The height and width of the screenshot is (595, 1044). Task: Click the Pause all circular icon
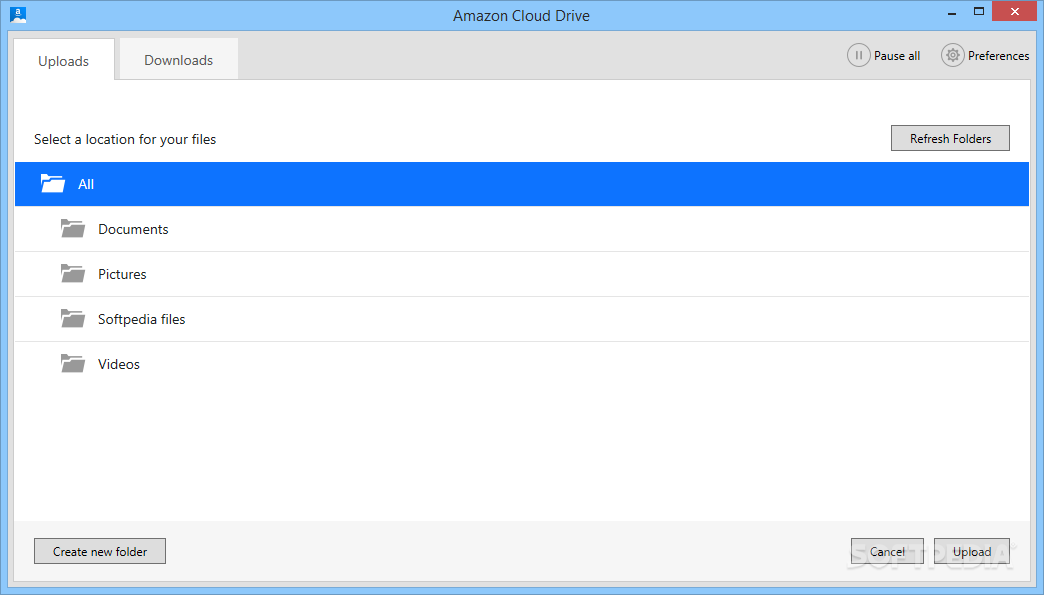858,55
